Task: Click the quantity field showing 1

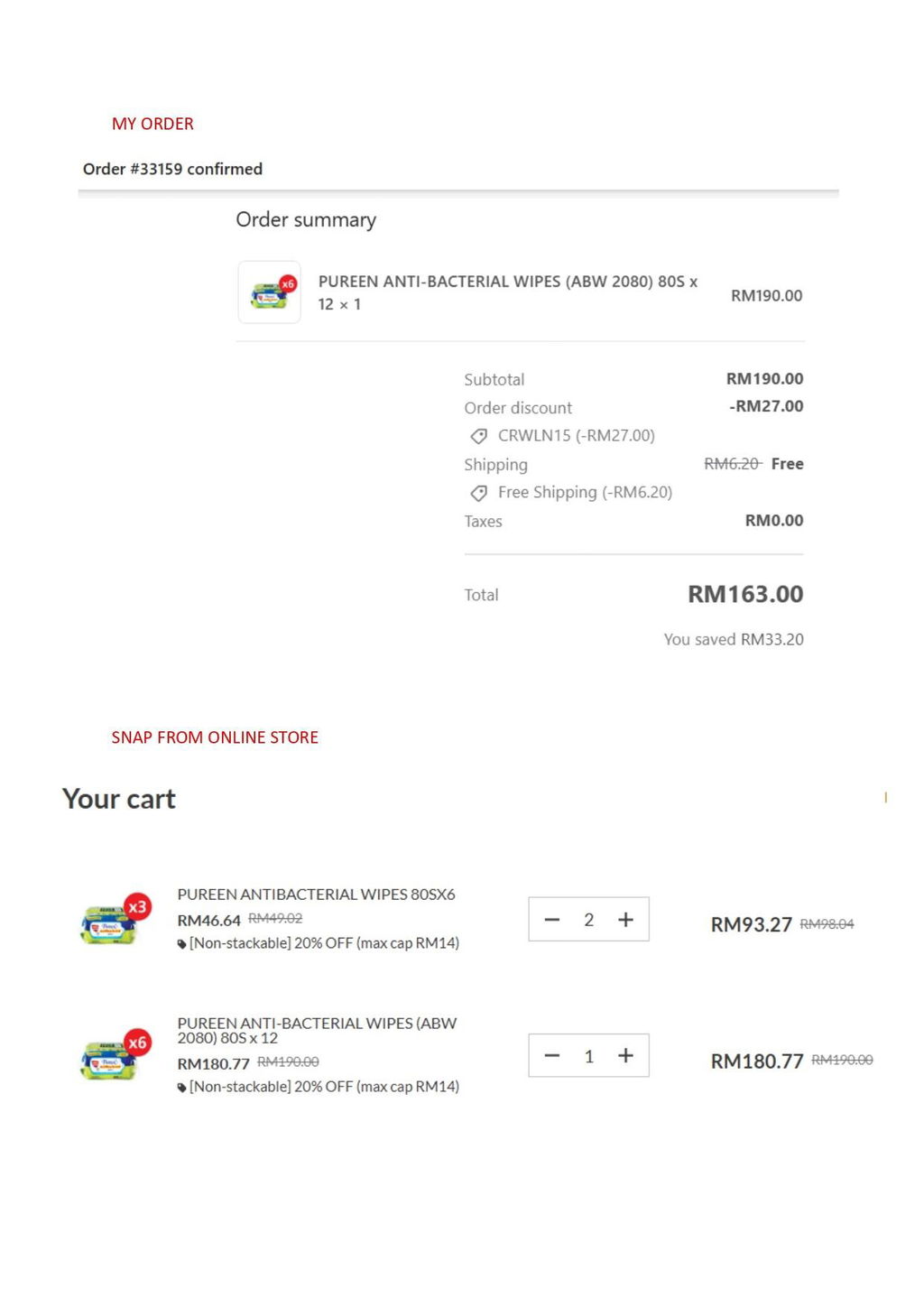Action: pos(588,1056)
